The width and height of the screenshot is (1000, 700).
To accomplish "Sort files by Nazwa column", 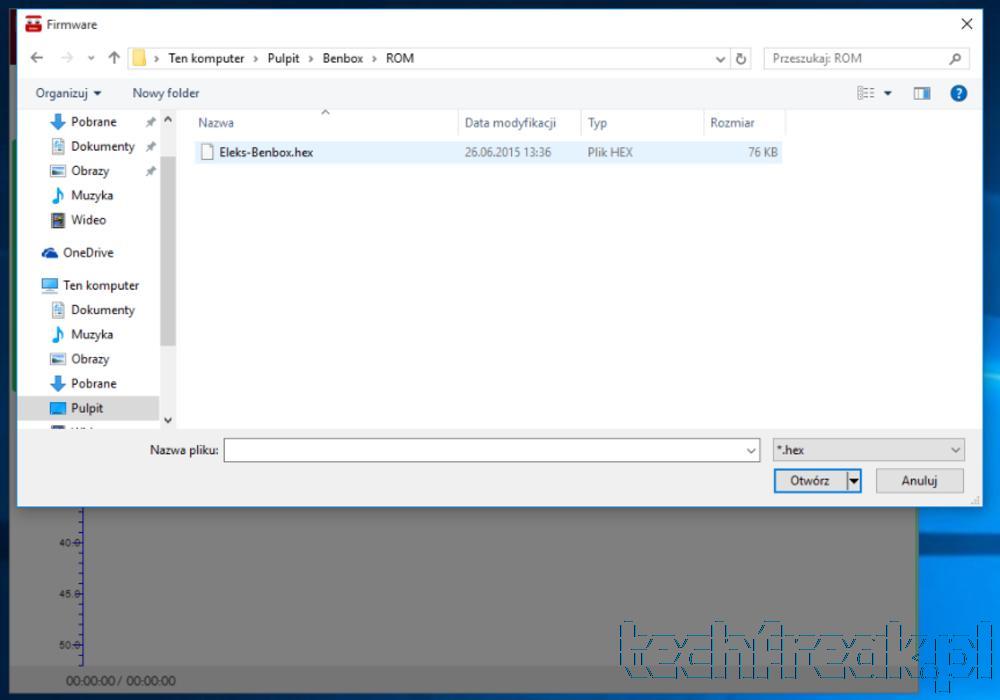I will (326, 122).
